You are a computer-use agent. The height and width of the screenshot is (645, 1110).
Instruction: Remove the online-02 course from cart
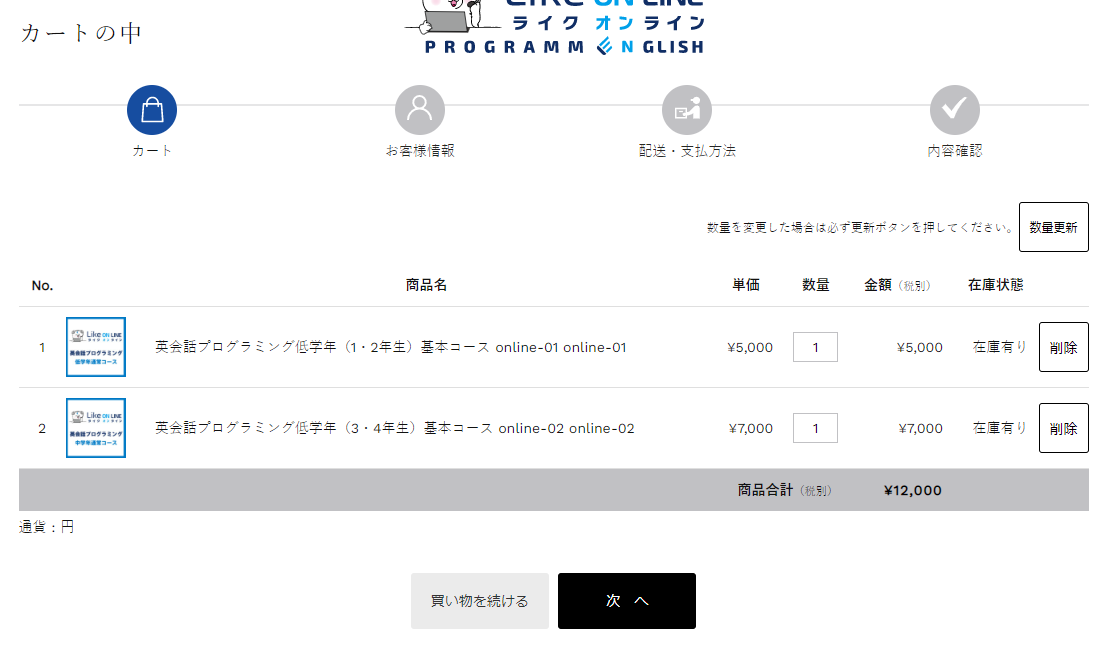[x=1063, y=428]
